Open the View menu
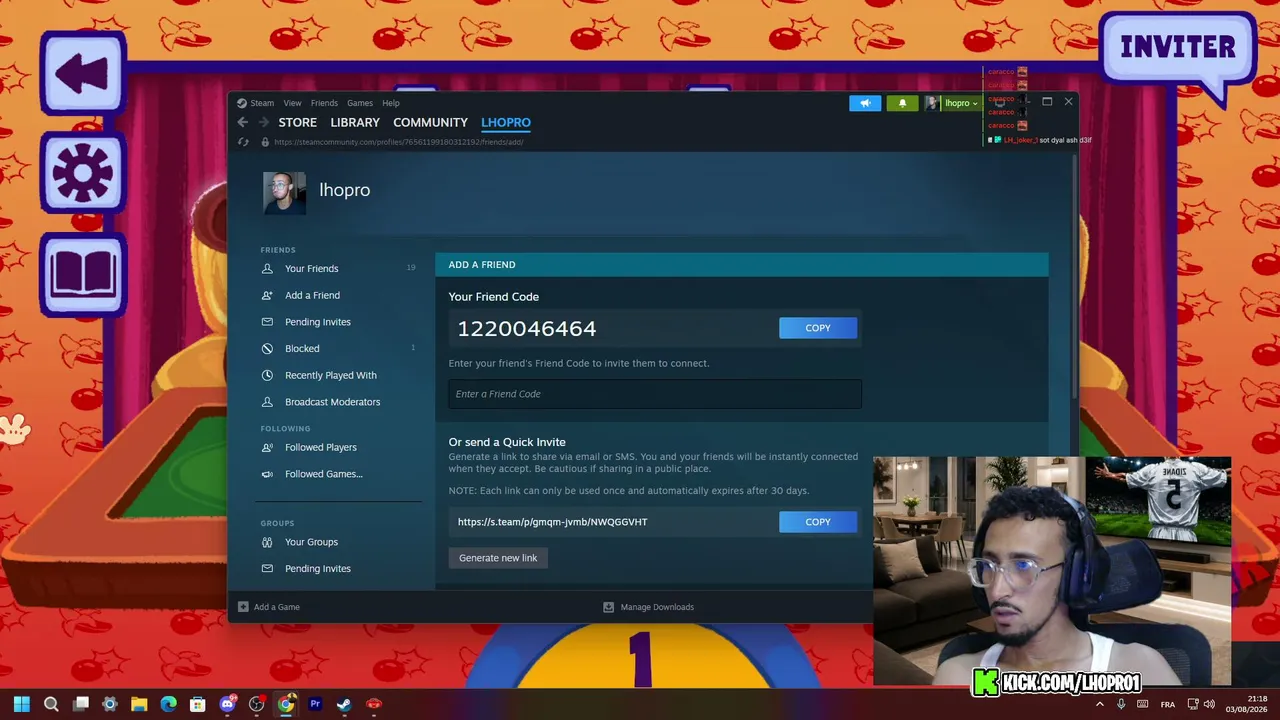Screen dimensions: 1280x720 pyautogui.click(x=292, y=103)
